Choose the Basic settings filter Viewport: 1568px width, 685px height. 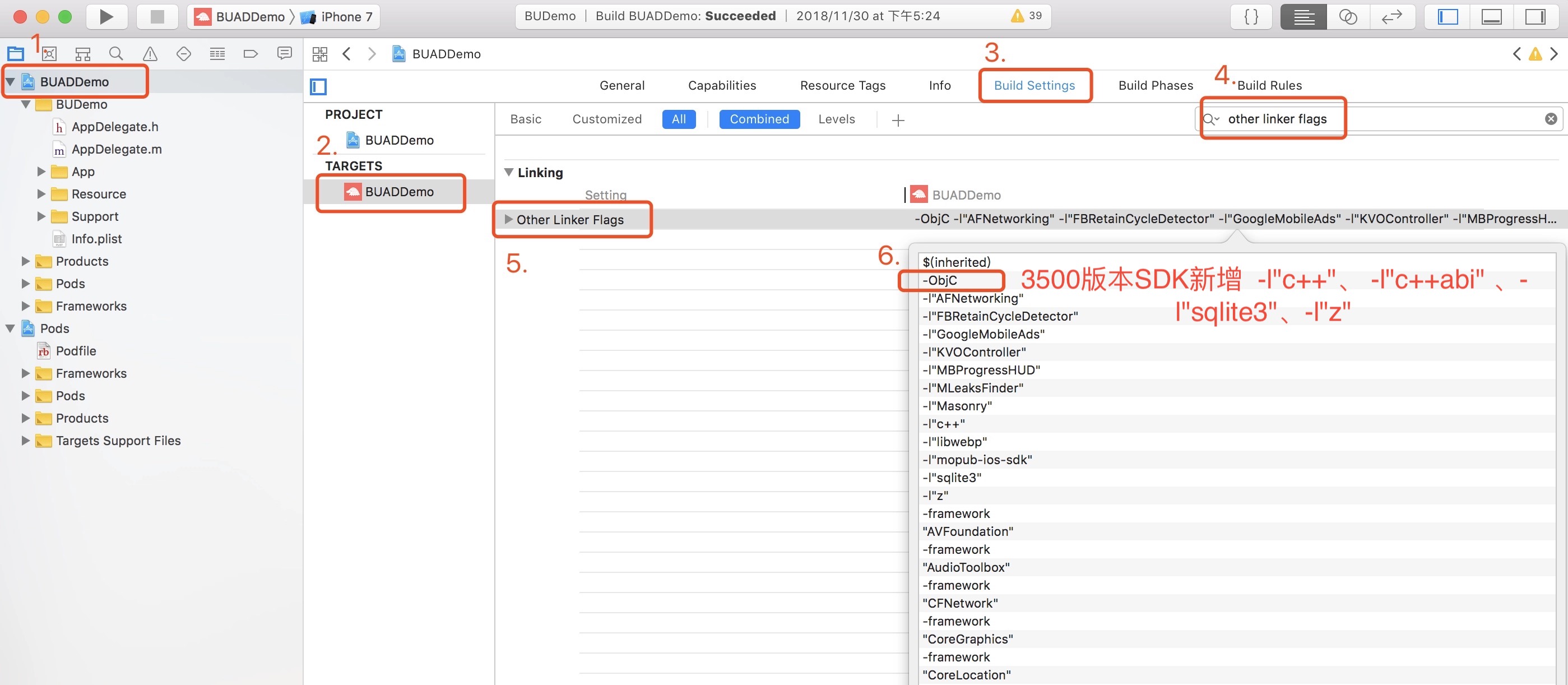point(525,119)
